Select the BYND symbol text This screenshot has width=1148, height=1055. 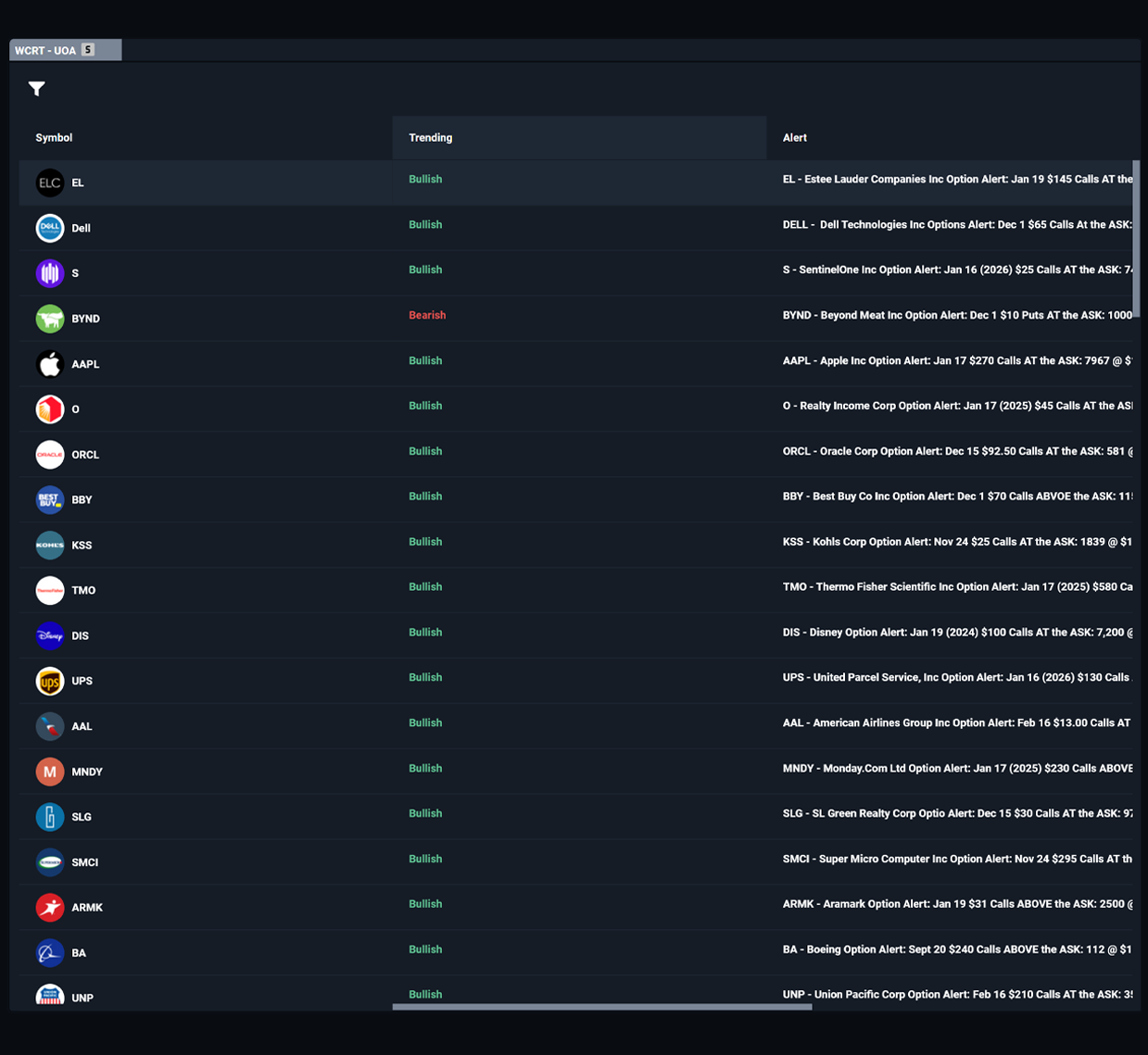pyautogui.click(x=85, y=320)
